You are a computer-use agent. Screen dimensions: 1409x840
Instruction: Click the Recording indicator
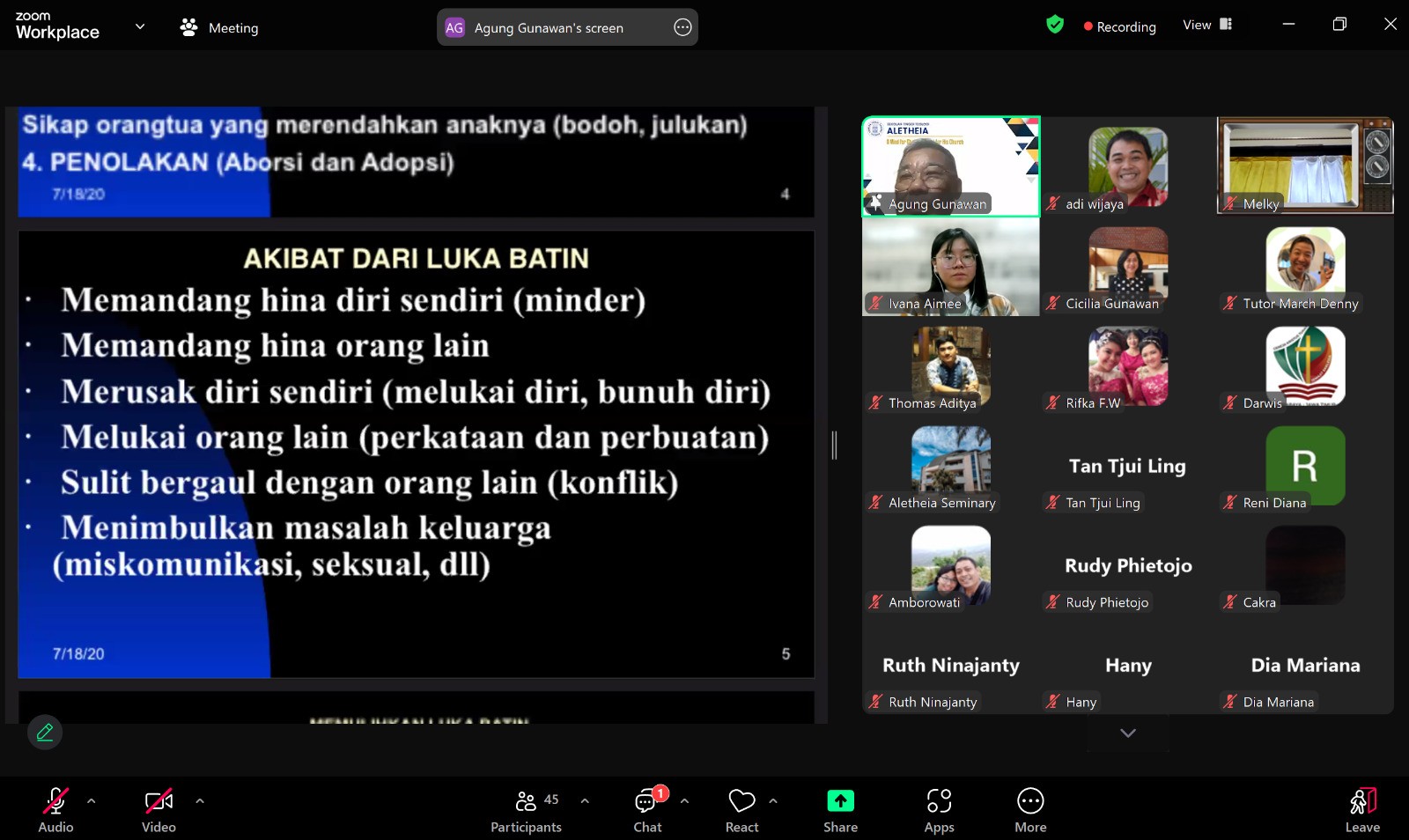point(1120,26)
